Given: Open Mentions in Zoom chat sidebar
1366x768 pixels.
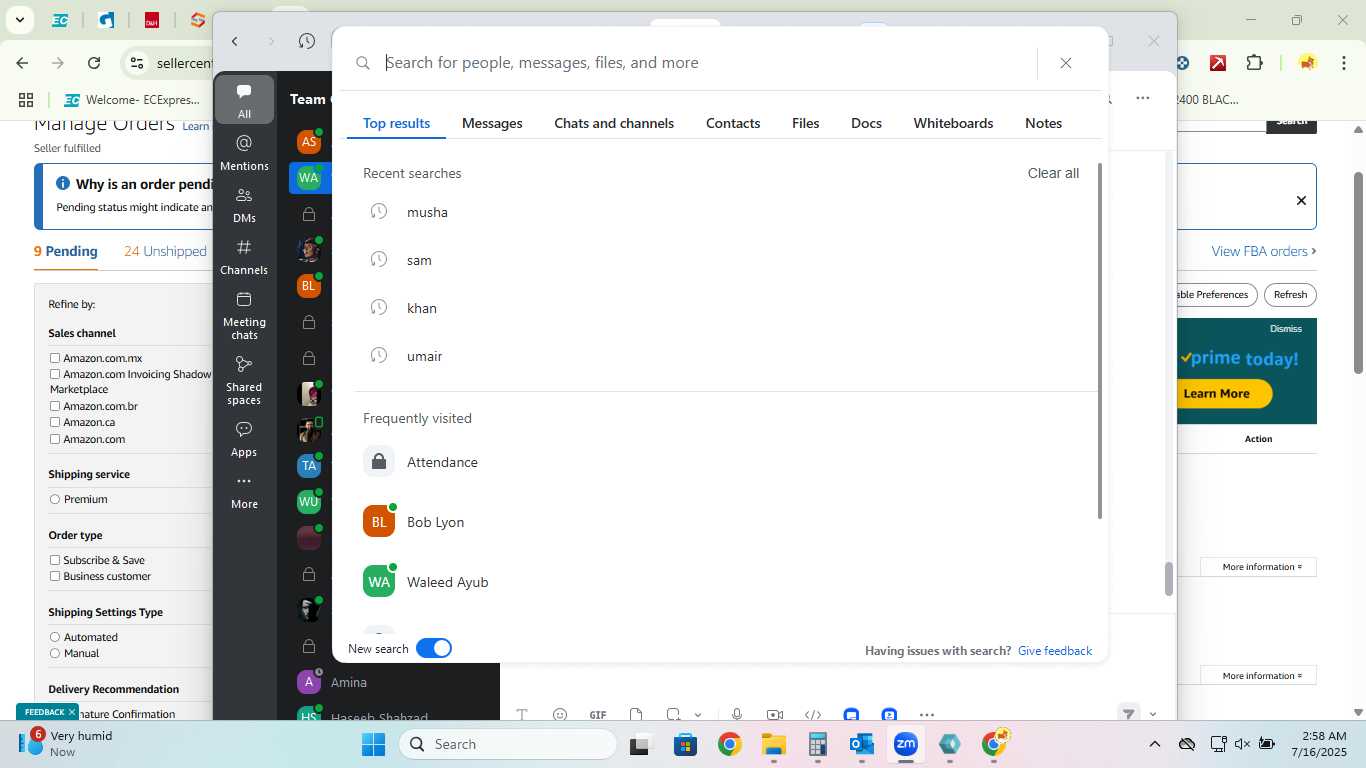Looking at the screenshot, I should pos(244,152).
